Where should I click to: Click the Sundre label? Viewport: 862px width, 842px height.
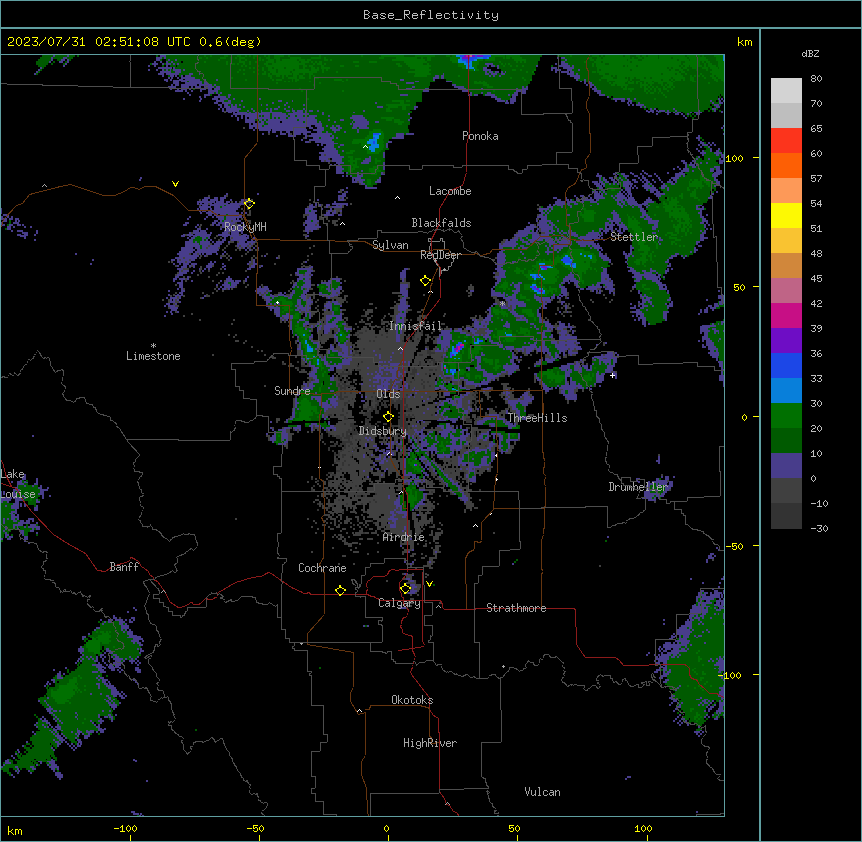tap(292, 391)
